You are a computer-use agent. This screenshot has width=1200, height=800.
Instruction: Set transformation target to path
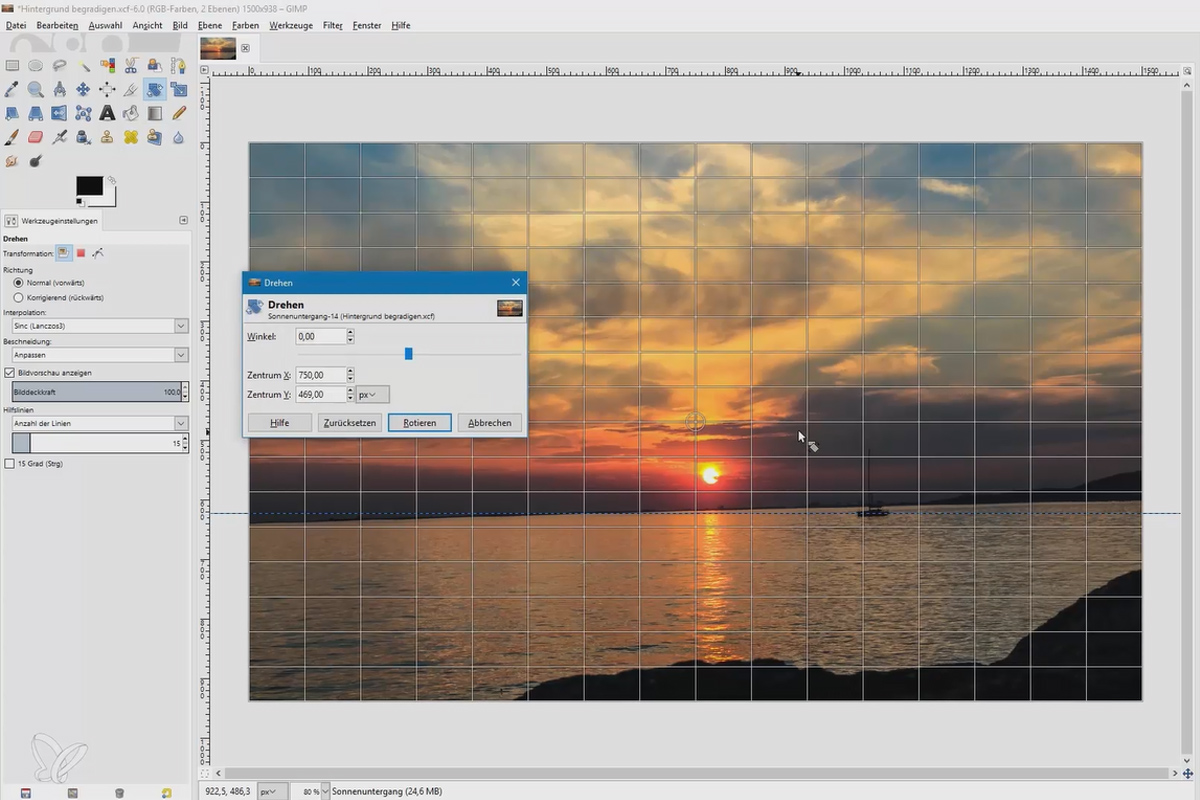pyautogui.click(x=98, y=253)
